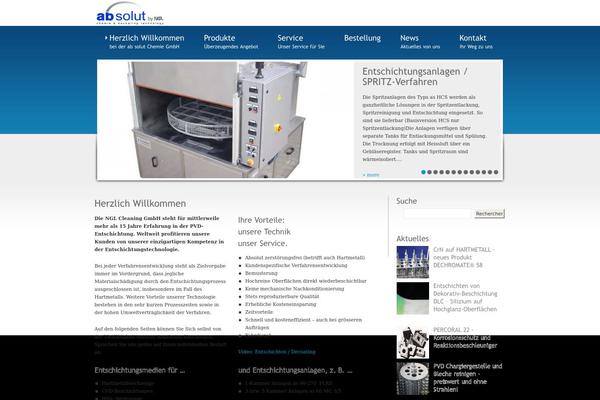Open the Entschichten von Dekorativ-Beschichtung news link

(465, 297)
